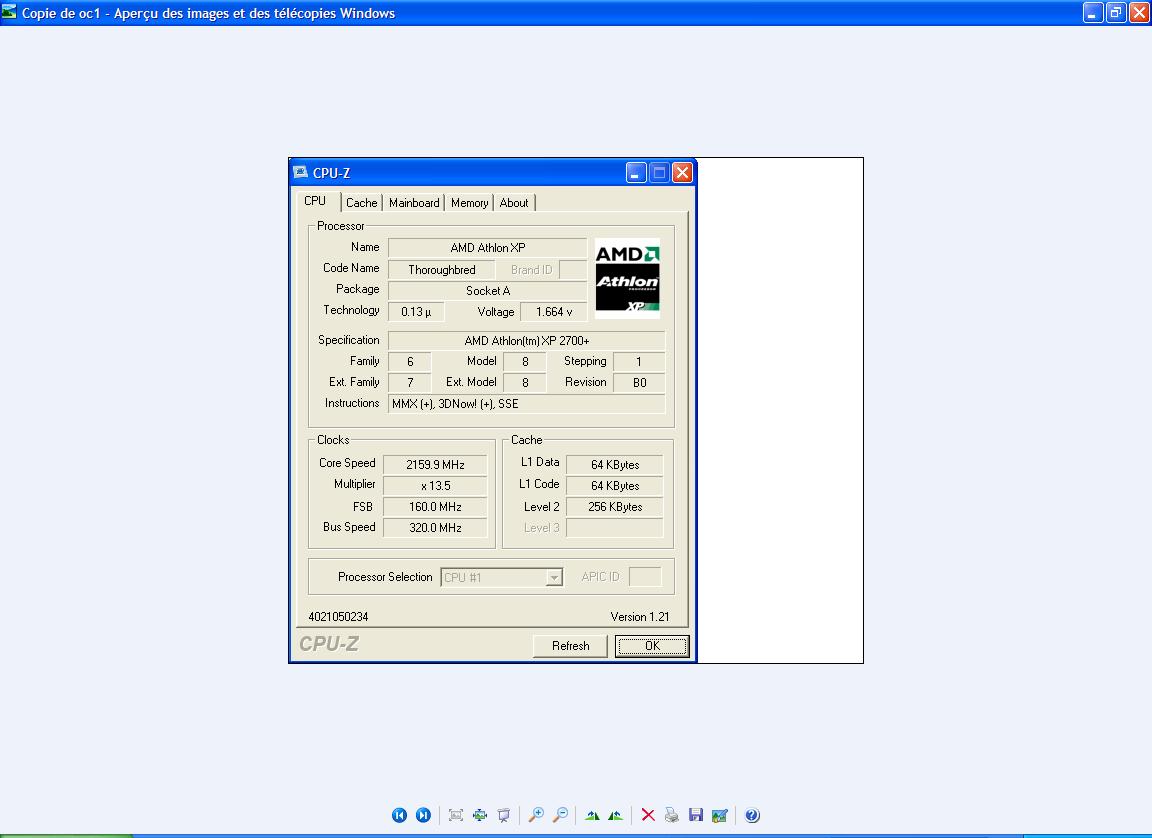The image size is (1152, 838).
Task: Zoom out of the image
Action: click(560, 815)
